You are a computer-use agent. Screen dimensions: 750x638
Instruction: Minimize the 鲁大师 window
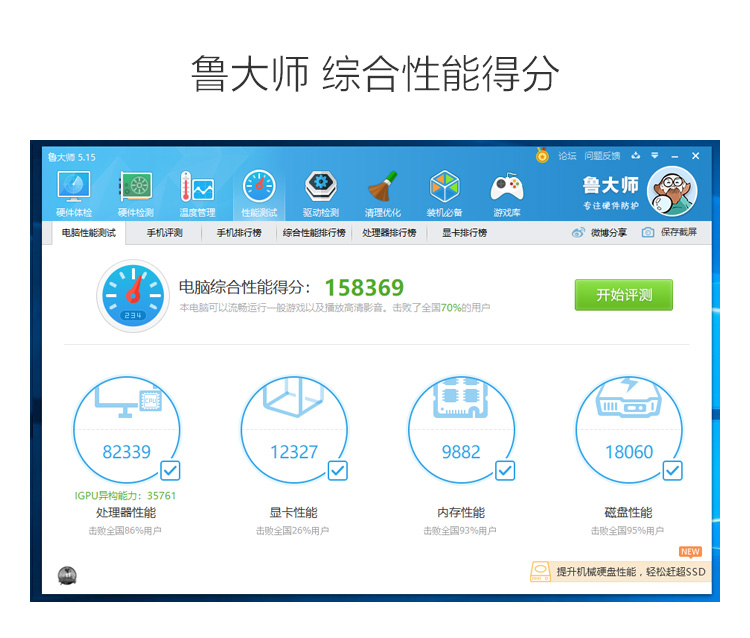point(675,156)
